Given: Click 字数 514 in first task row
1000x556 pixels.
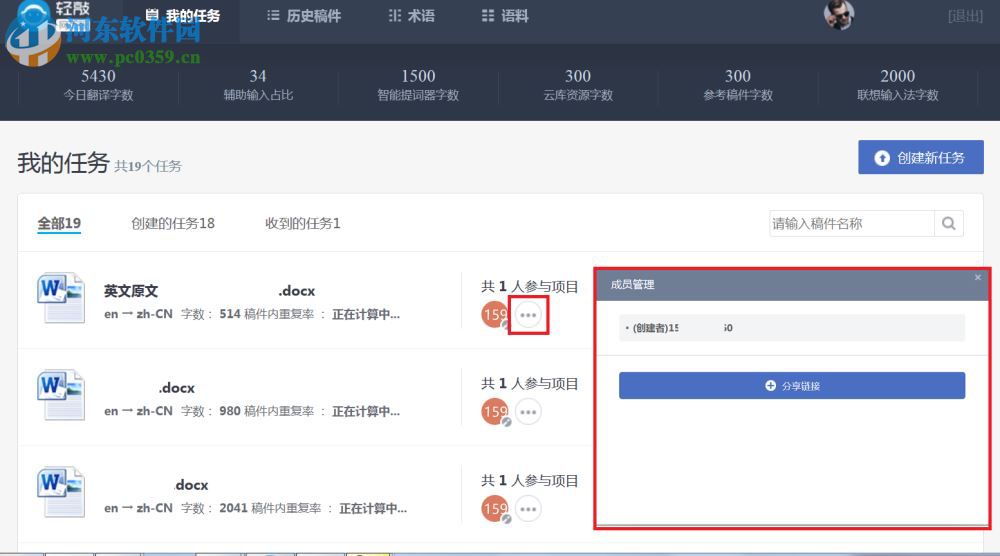Looking at the screenshot, I should tap(211, 314).
